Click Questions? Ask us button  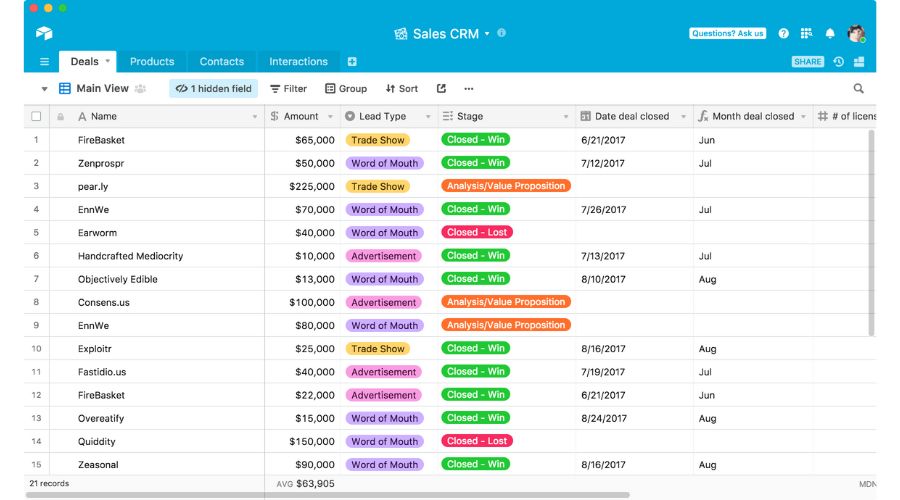pos(728,33)
